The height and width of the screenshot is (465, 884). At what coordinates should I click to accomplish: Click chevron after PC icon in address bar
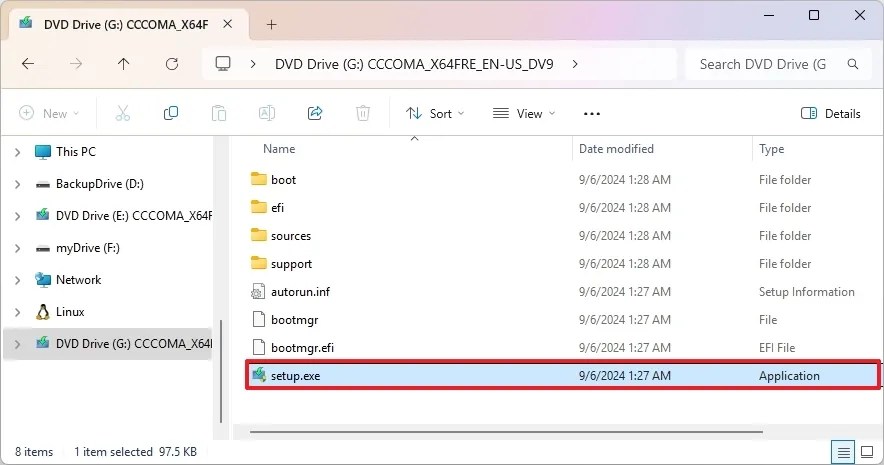point(253,64)
